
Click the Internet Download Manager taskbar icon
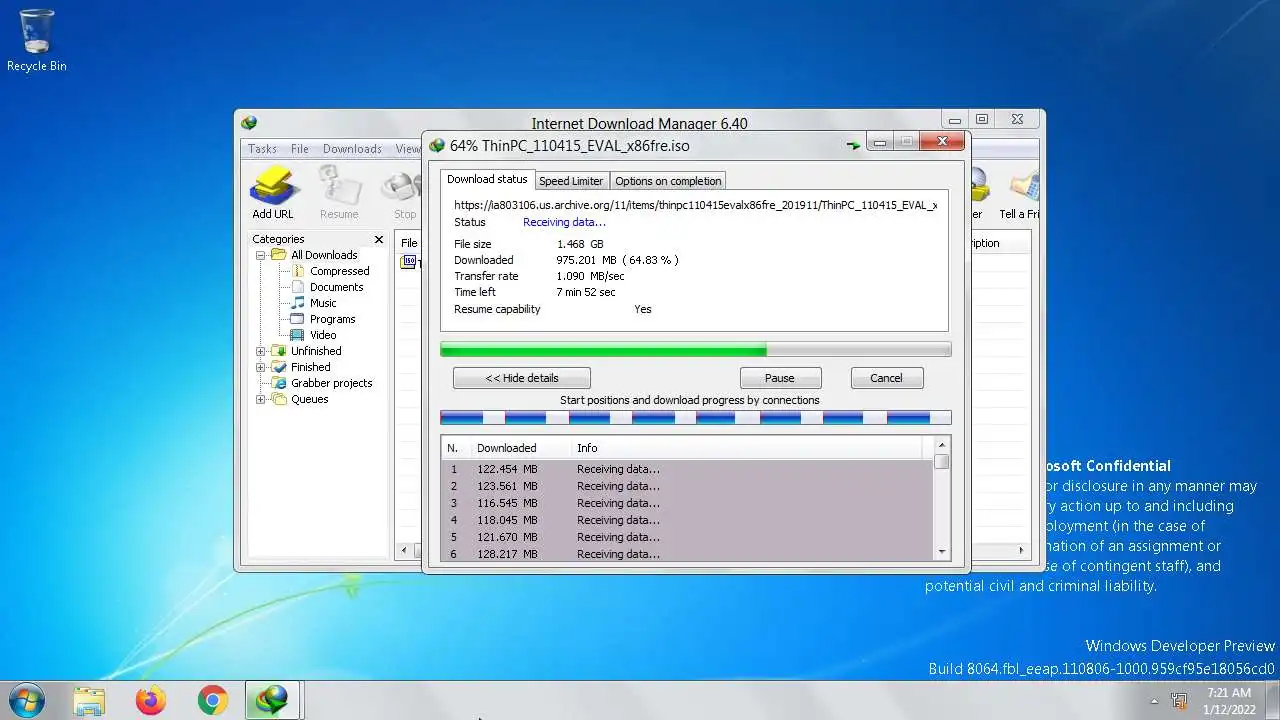tap(273, 700)
